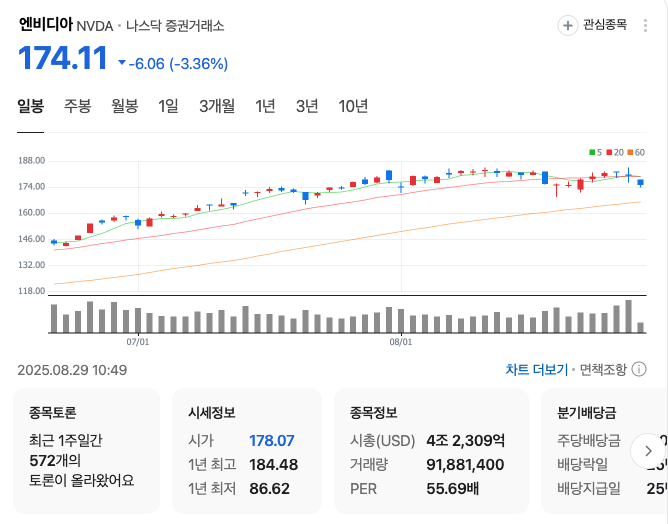Click the 나스닥 증권거래소 exchange label
Screen dimensions: 668x524
point(175,26)
